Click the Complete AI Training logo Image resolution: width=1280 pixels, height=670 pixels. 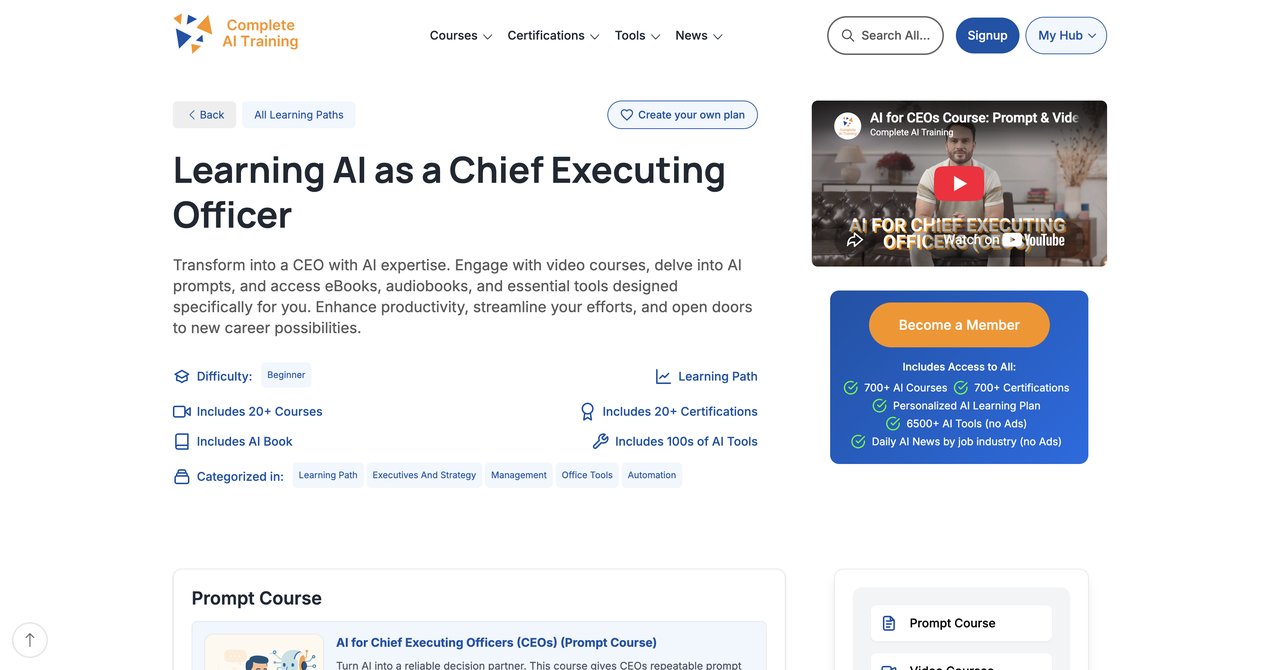point(236,33)
